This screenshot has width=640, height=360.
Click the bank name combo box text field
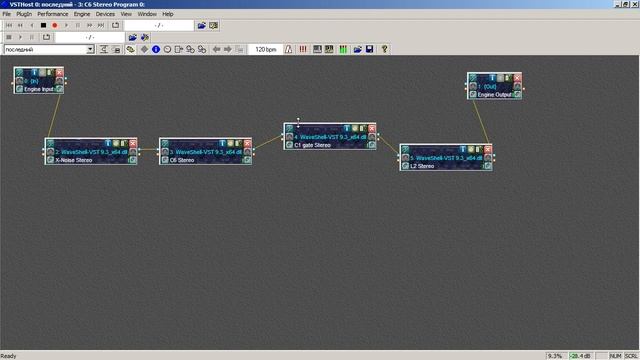point(45,49)
